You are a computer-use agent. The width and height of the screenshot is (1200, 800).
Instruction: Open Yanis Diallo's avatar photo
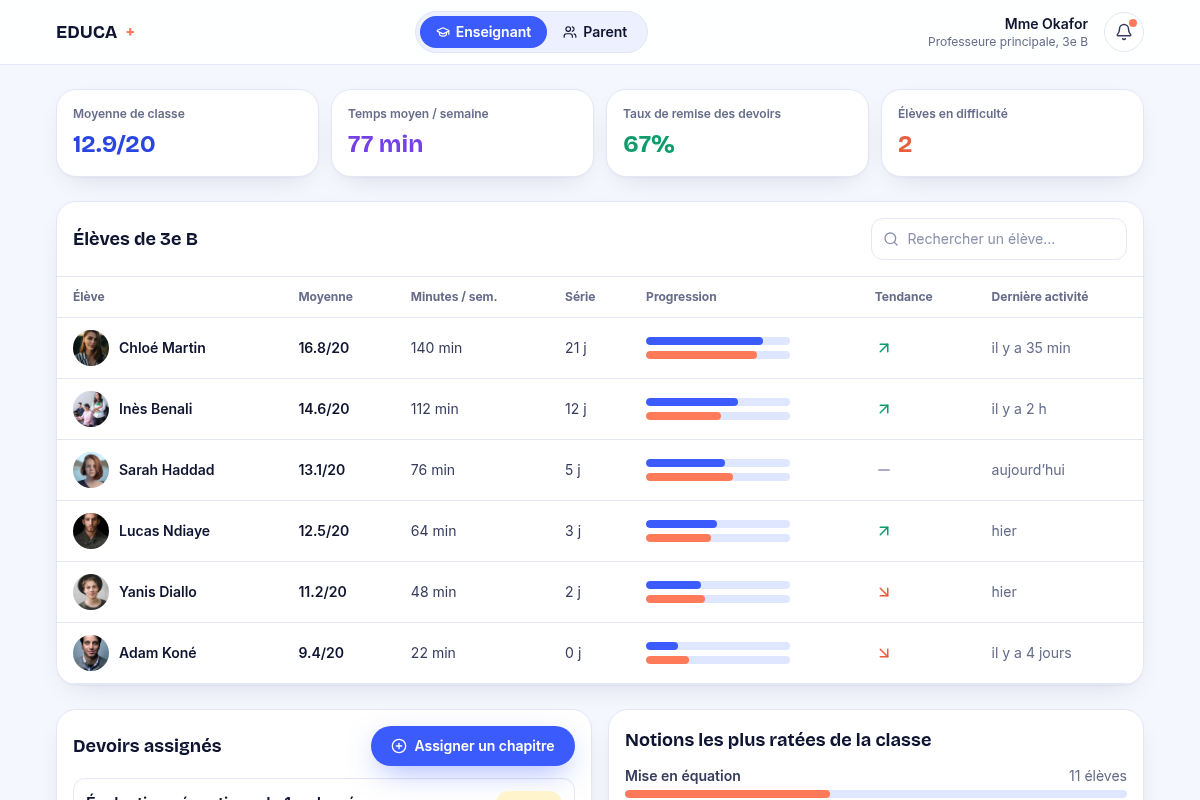pyautogui.click(x=91, y=592)
